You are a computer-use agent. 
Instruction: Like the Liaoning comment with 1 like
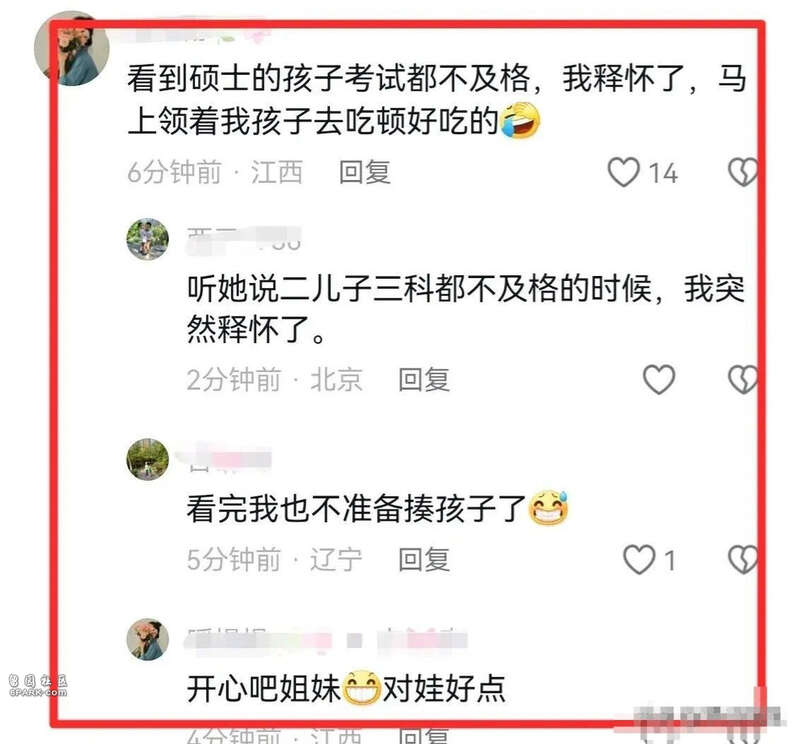[x=639, y=559]
